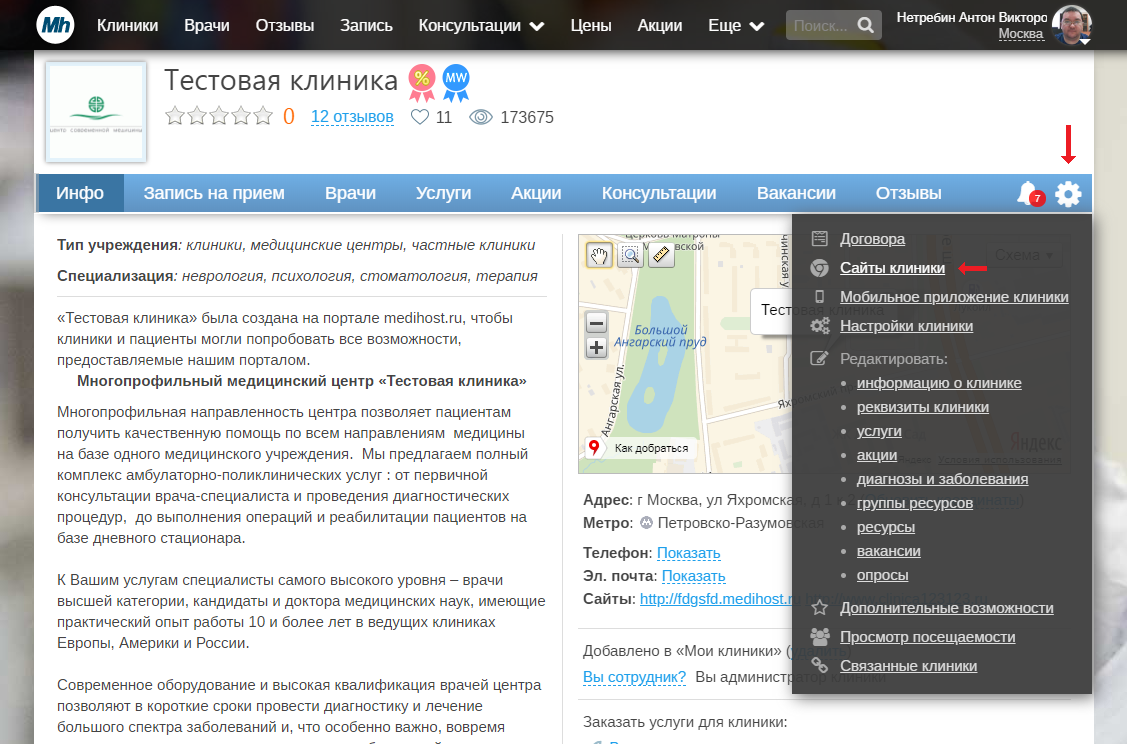Edit информацию о клинике
The image size is (1127, 744).
[939, 383]
